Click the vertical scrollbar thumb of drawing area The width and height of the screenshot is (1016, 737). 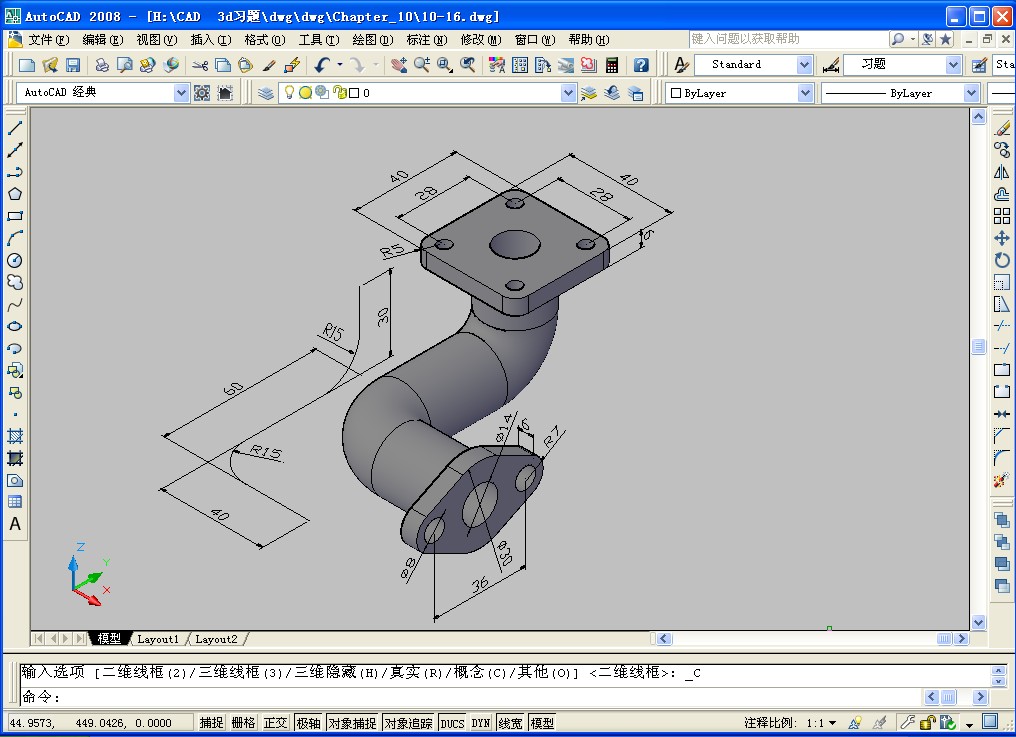tap(978, 346)
